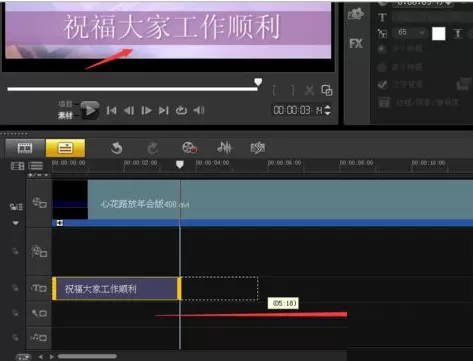Select the second title radio button
This screenshot has height=361, width=473.
(x=382, y=68)
